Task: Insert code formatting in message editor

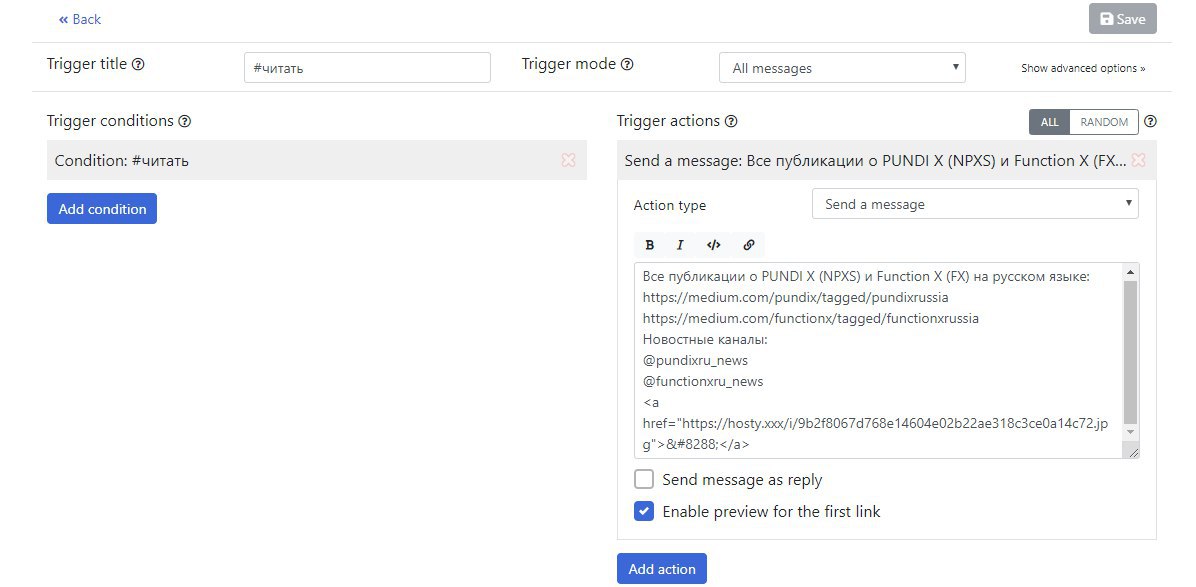Action: 714,245
